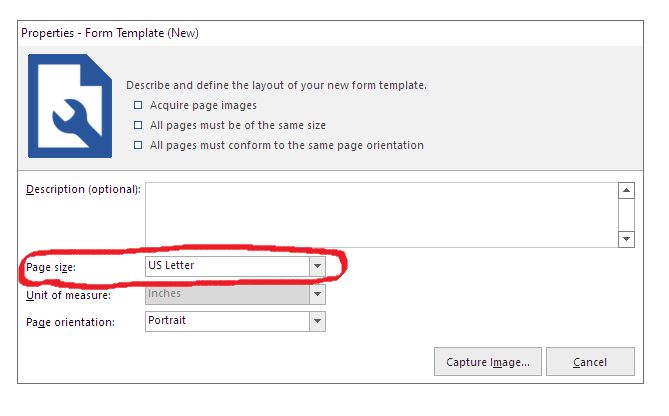This screenshot has width=669, height=416.
Task: Click the Cancel button
Action: (590, 362)
